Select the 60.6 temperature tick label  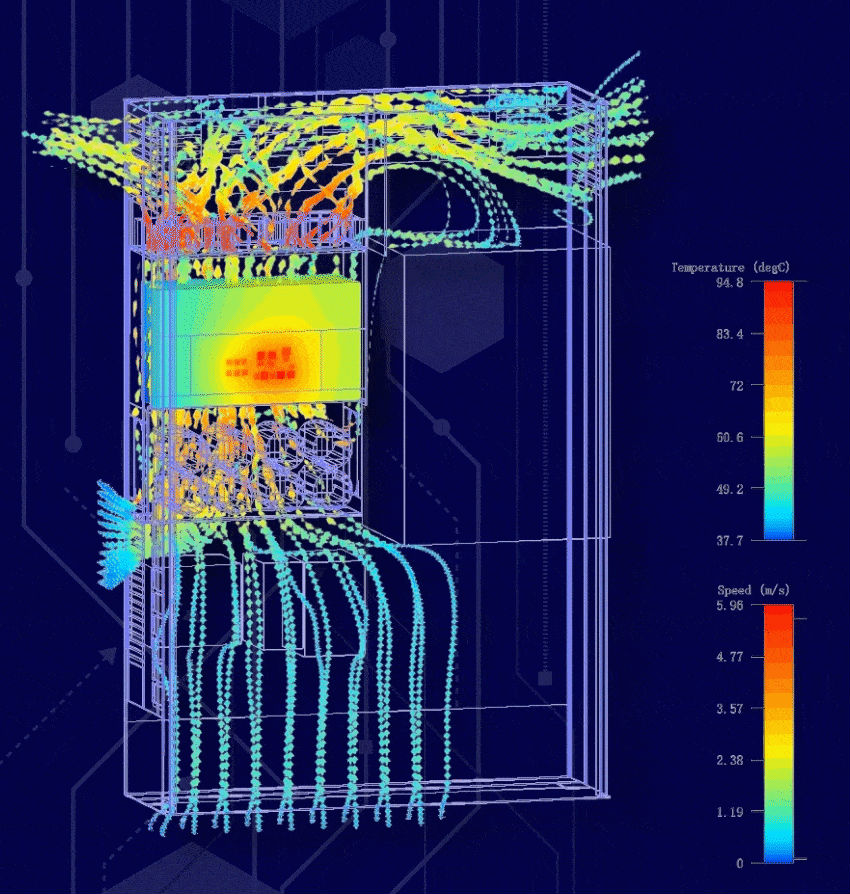click(729, 437)
